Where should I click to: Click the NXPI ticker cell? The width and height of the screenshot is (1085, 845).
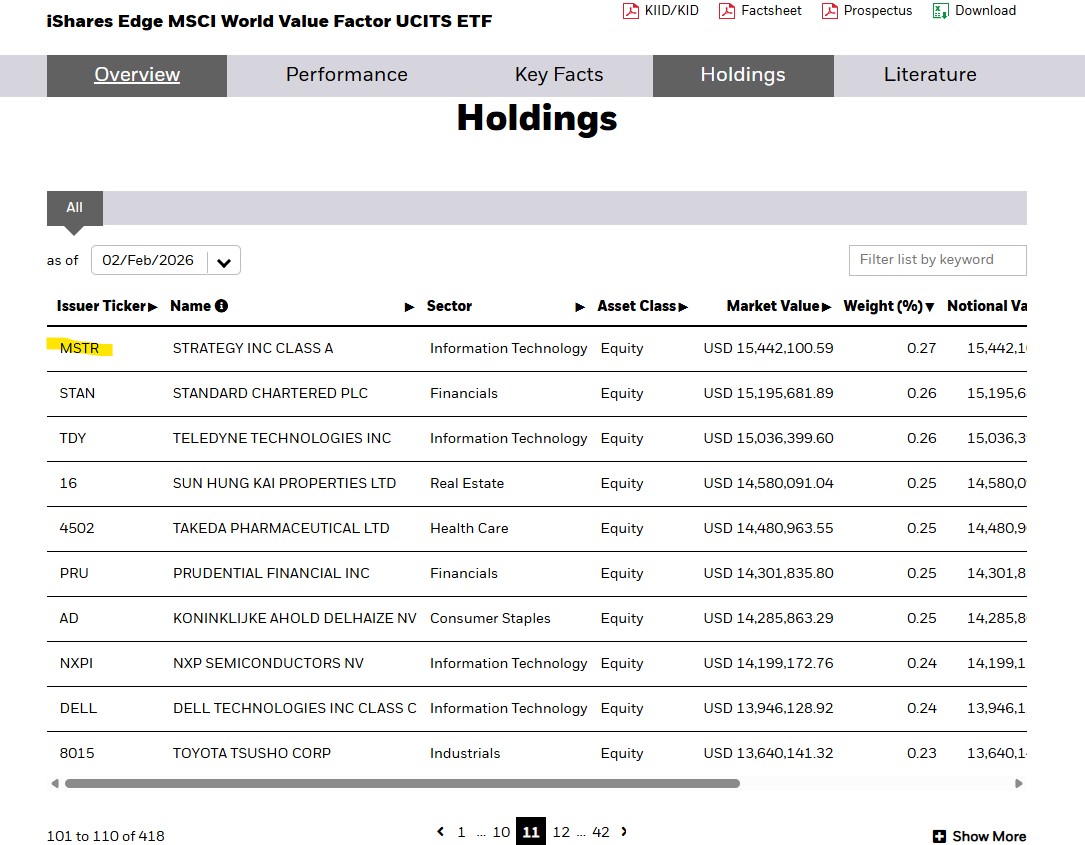[76, 663]
